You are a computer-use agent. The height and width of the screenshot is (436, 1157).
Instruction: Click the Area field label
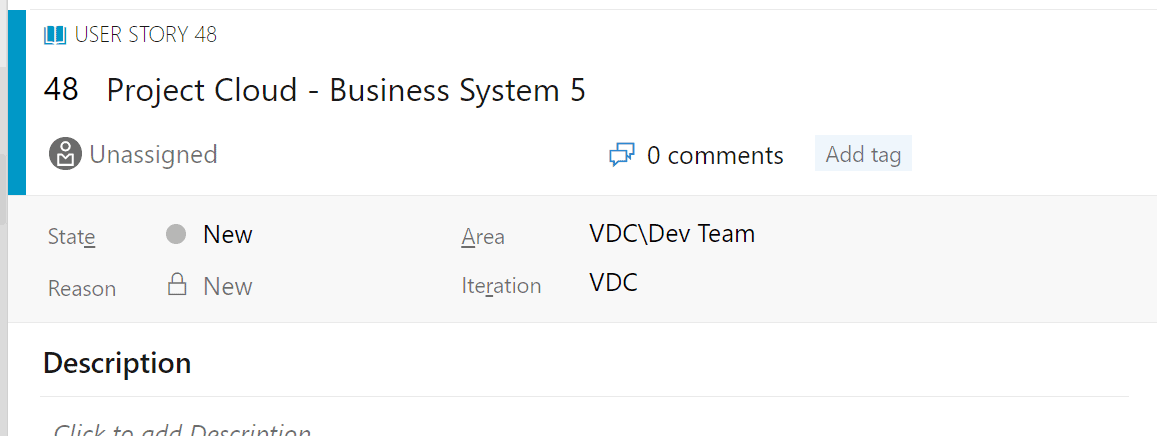pos(483,237)
